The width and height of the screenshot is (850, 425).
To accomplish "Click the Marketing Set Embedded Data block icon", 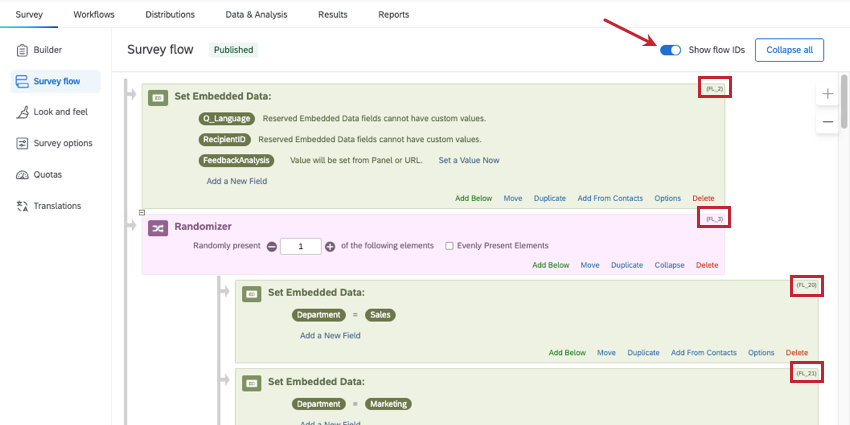I will pyautogui.click(x=252, y=383).
